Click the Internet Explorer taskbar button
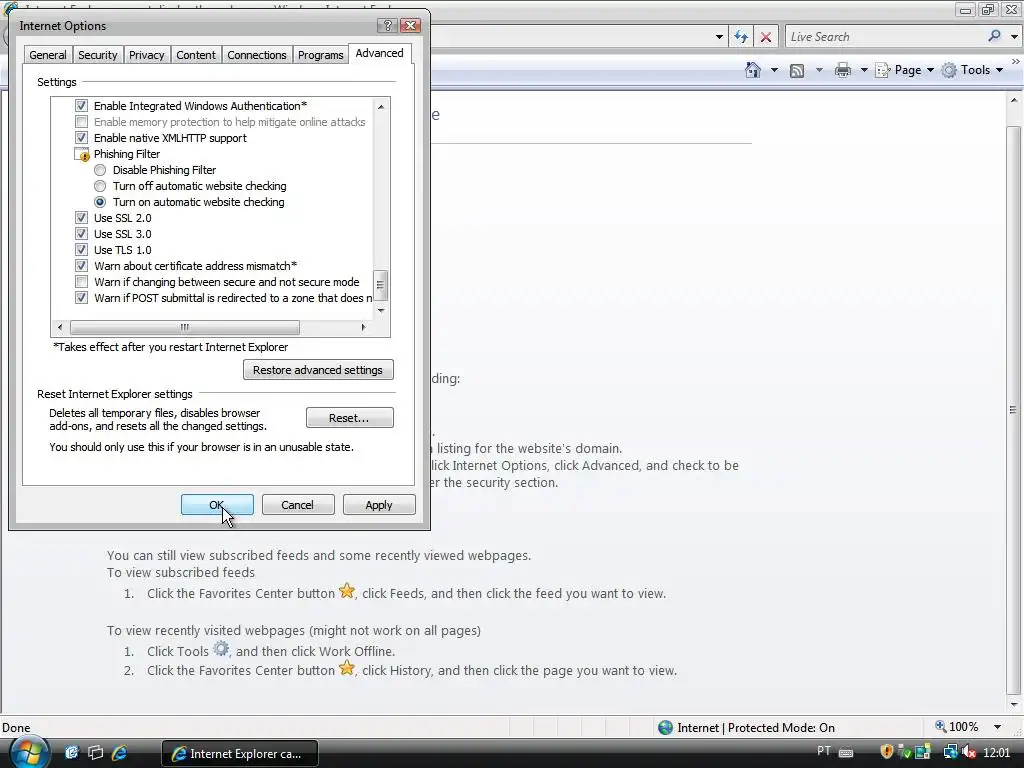Screen dimensions: 1024x768 [240, 753]
